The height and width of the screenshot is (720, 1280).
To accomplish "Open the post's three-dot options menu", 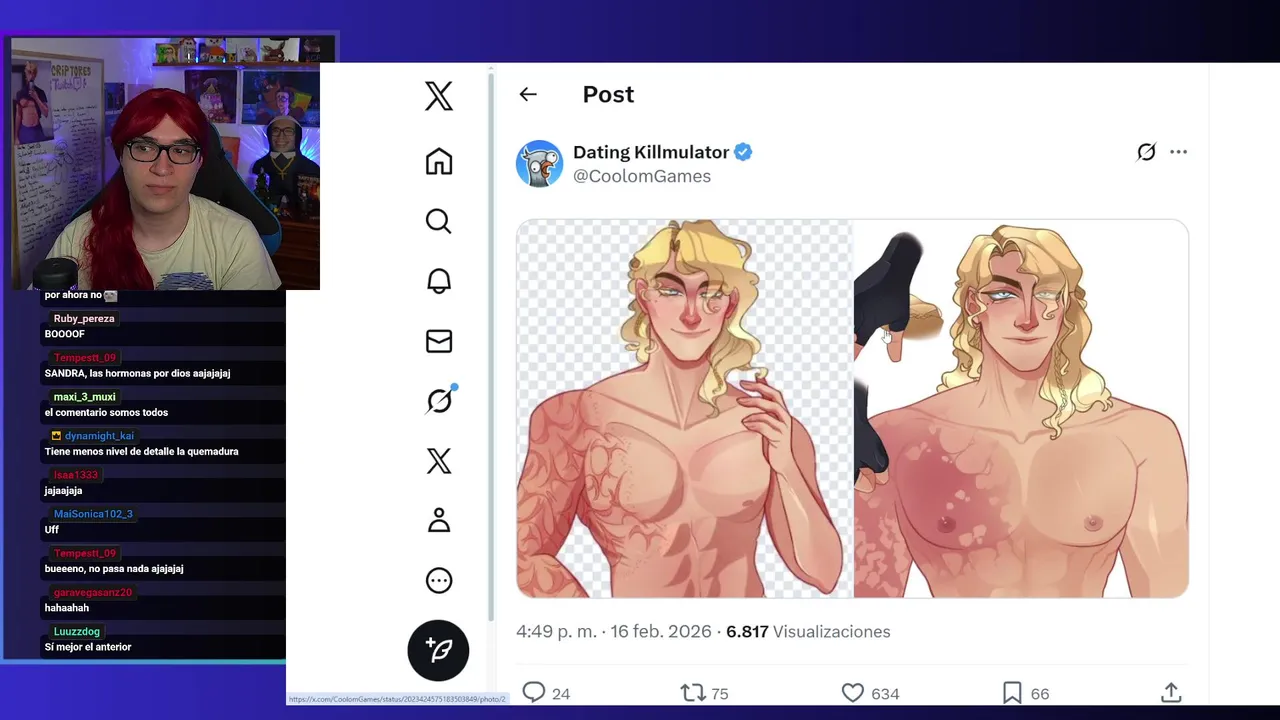I will point(1178,152).
